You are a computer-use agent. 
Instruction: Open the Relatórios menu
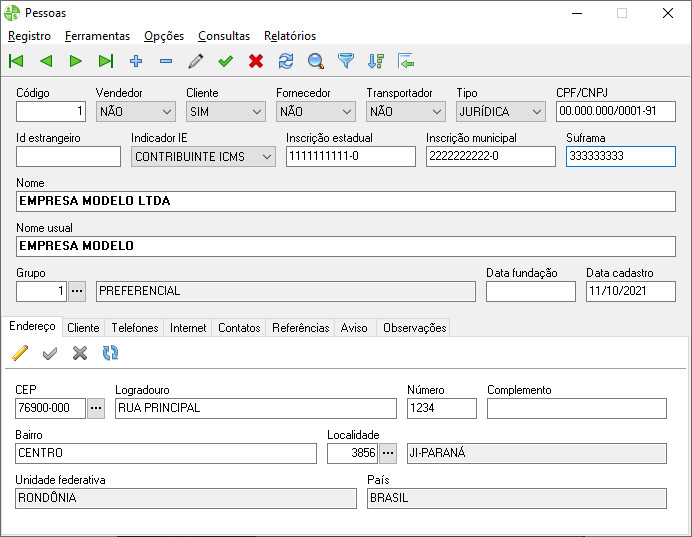tap(290, 36)
